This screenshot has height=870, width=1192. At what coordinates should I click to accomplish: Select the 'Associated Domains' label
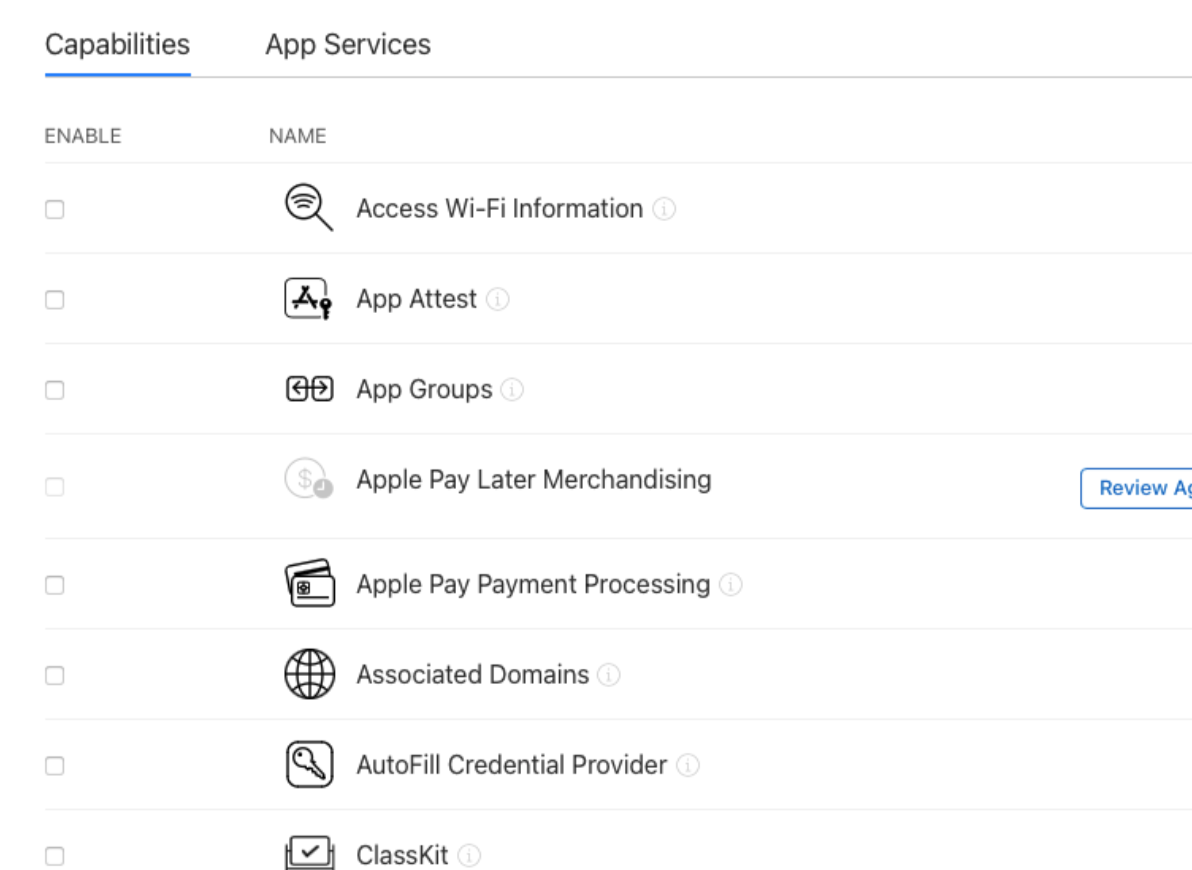pos(473,675)
